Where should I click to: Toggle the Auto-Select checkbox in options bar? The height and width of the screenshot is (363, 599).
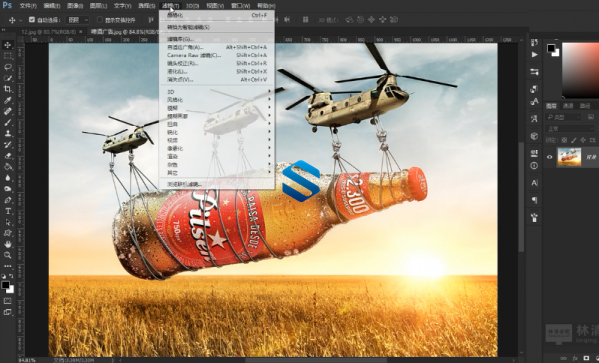coord(32,19)
